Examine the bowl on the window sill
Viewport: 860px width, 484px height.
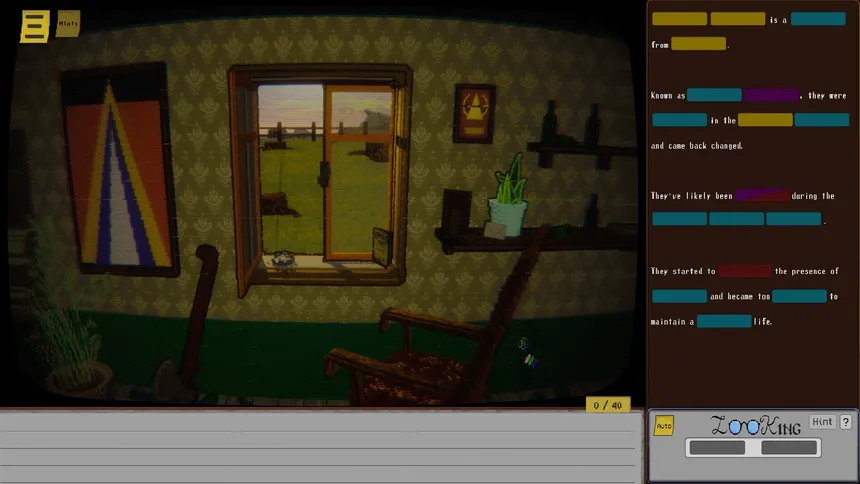click(284, 261)
